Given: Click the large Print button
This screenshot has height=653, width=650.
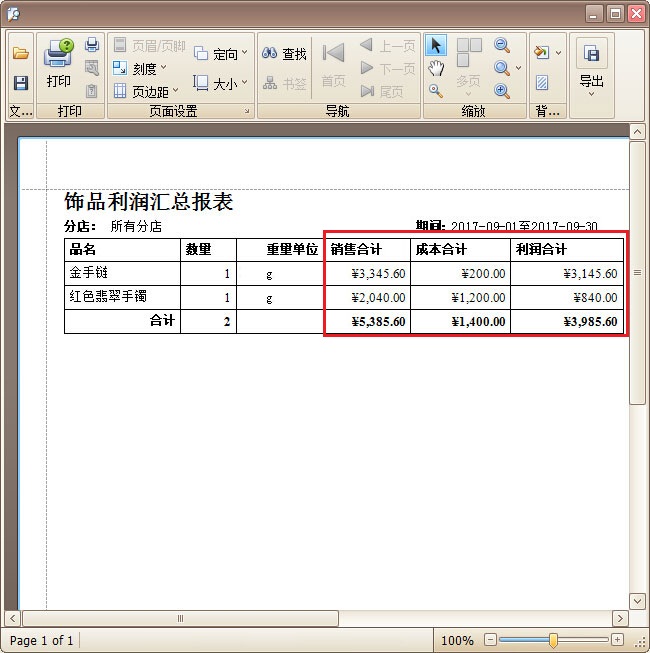Looking at the screenshot, I should pyautogui.click(x=59, y=64).
